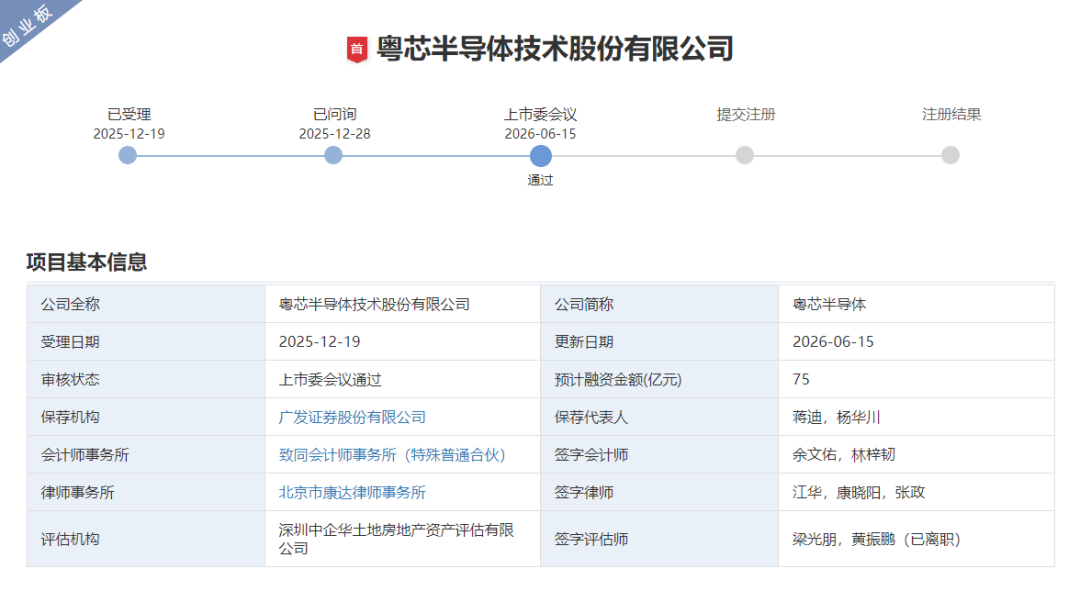This screenshot has height=591, width=1080.
Task: Click the 粤芯半导体 short name cell
Action: [917, 304]
